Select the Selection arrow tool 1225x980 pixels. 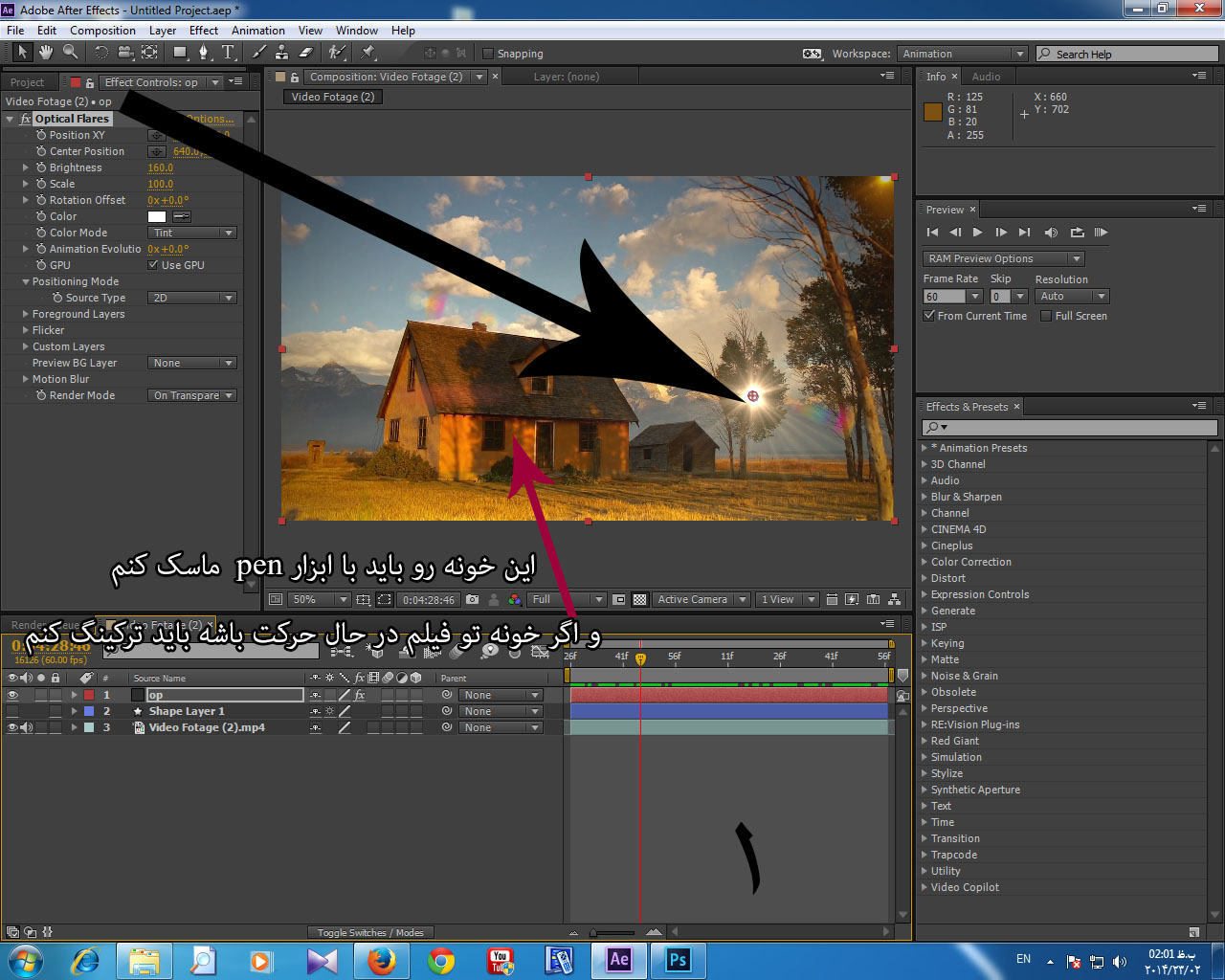click(22, 52)
